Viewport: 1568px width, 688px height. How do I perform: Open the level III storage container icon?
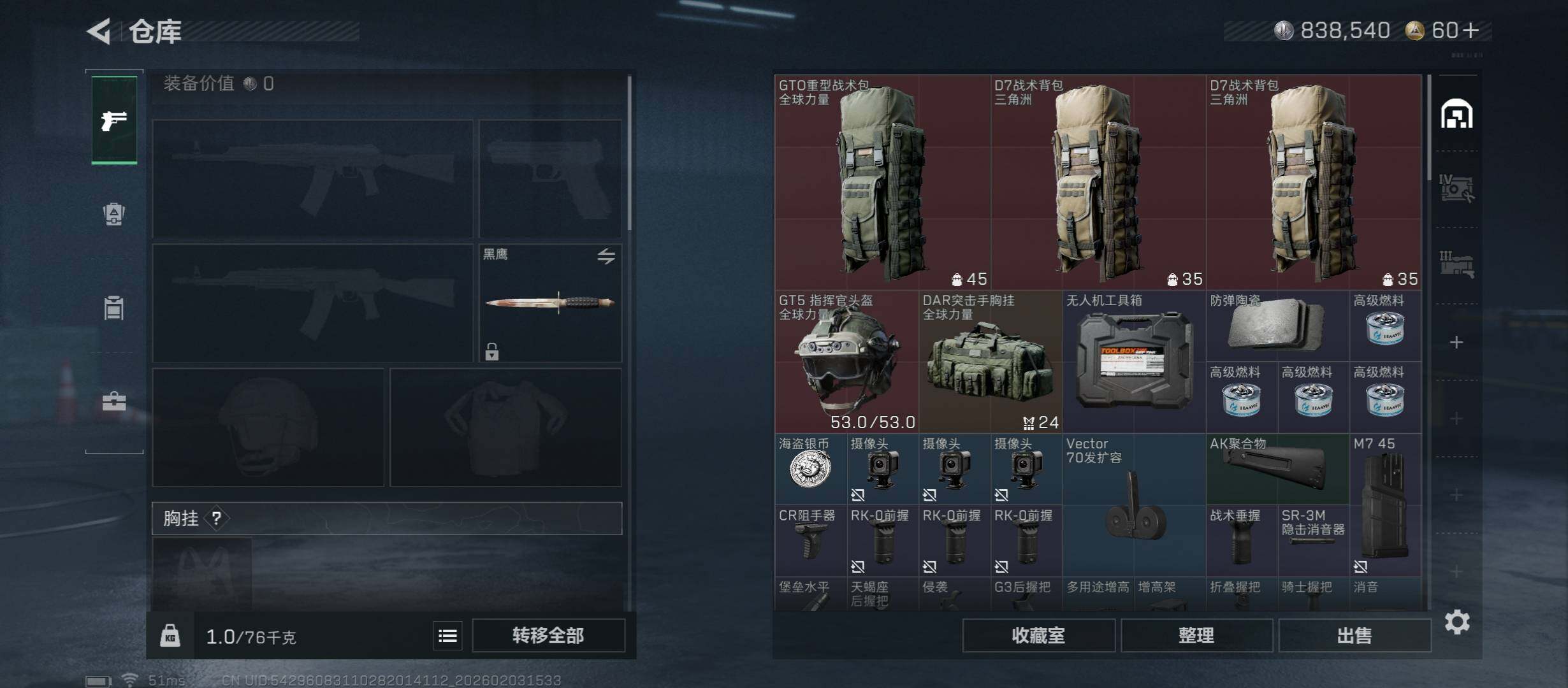pos(1456,264)
